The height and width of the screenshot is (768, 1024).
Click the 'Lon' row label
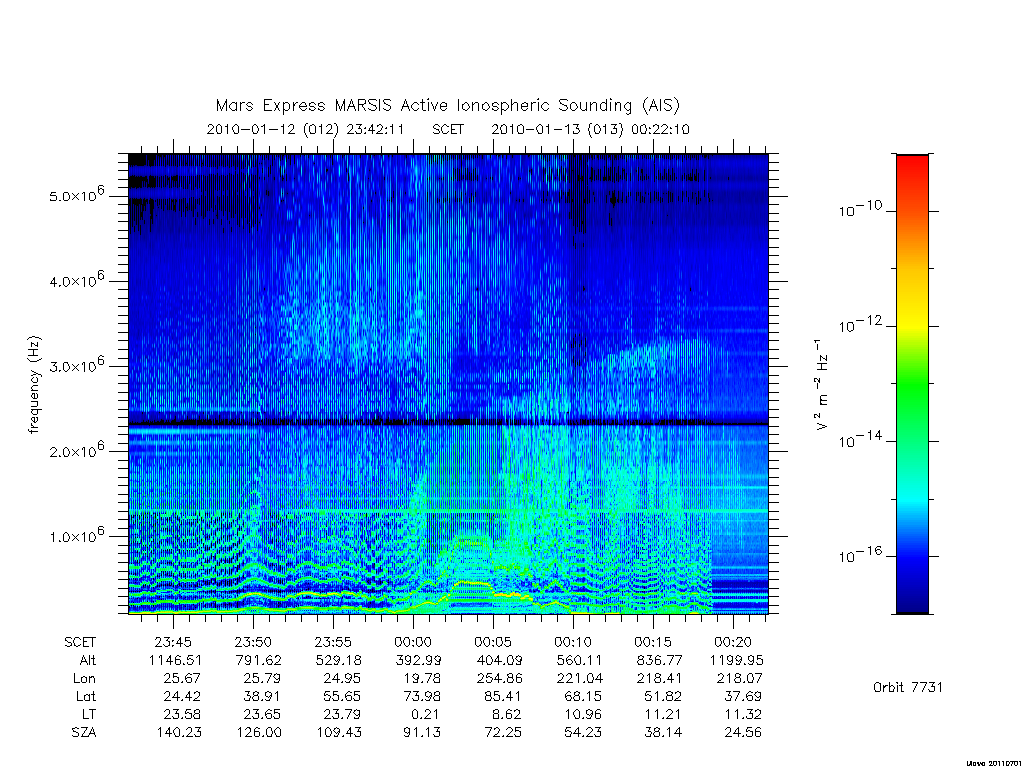[84, 679]
